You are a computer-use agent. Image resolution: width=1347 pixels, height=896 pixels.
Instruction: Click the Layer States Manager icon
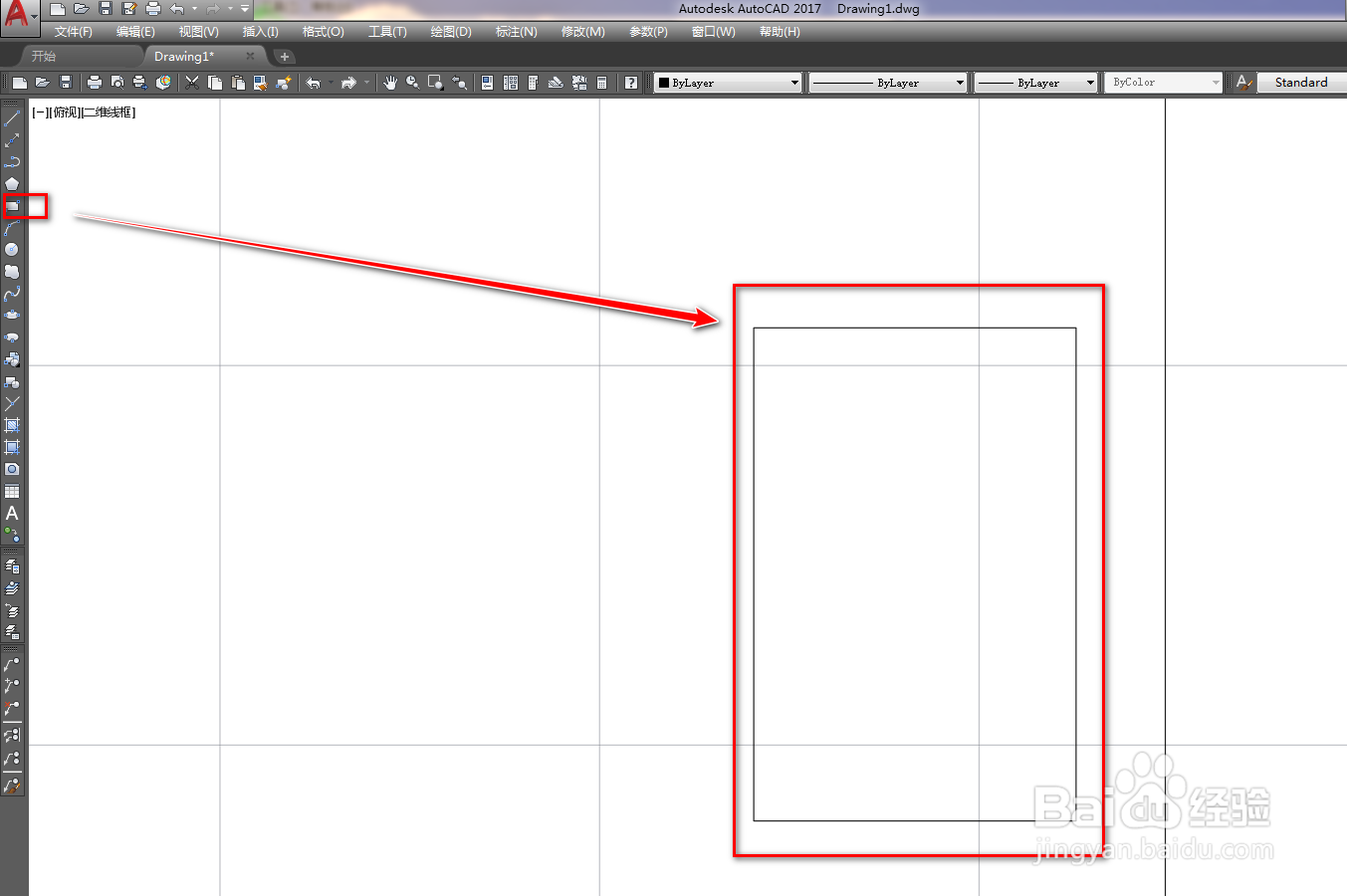(12, 631)
